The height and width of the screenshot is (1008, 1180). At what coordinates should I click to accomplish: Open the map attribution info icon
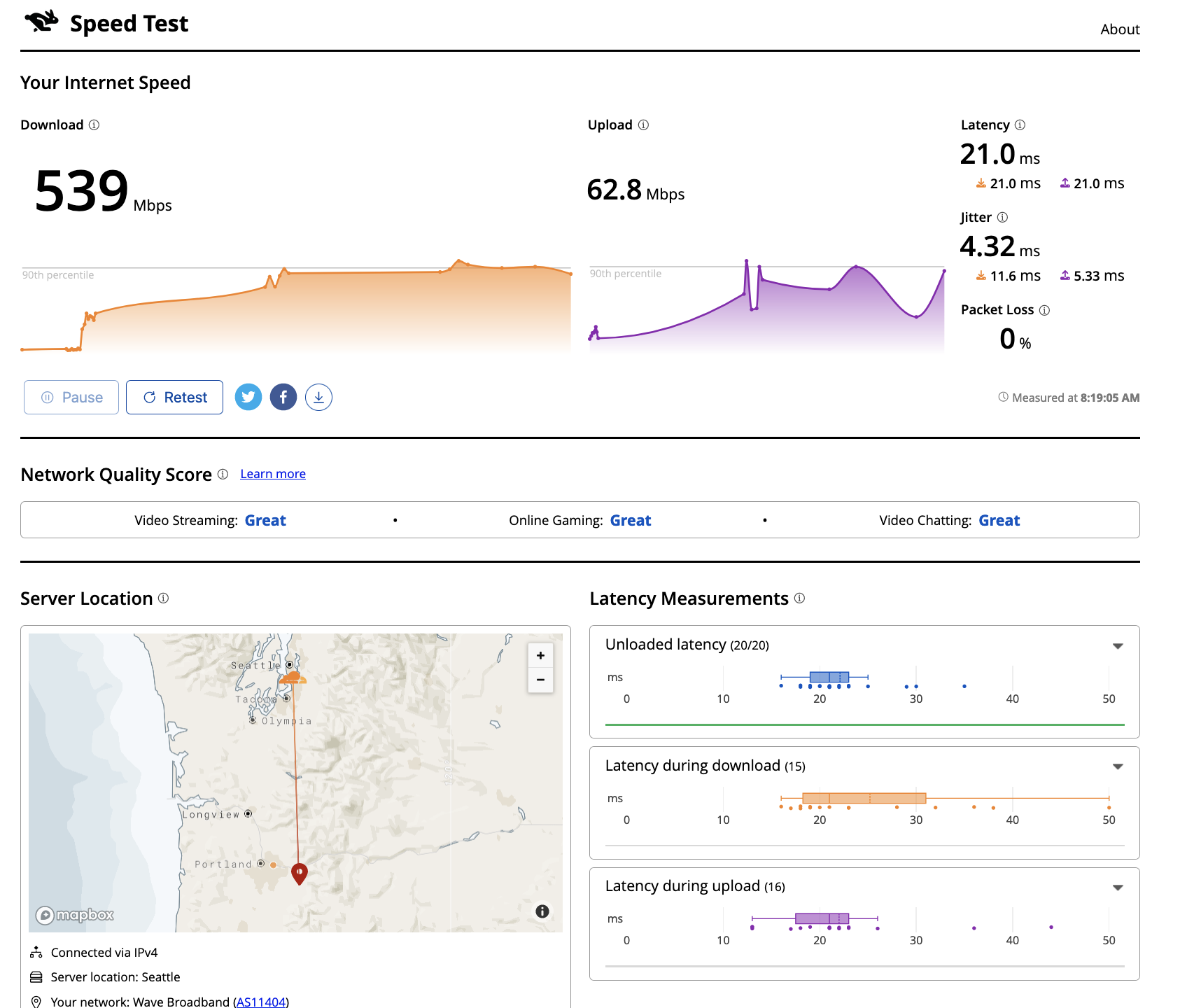(x=542, y=911)
